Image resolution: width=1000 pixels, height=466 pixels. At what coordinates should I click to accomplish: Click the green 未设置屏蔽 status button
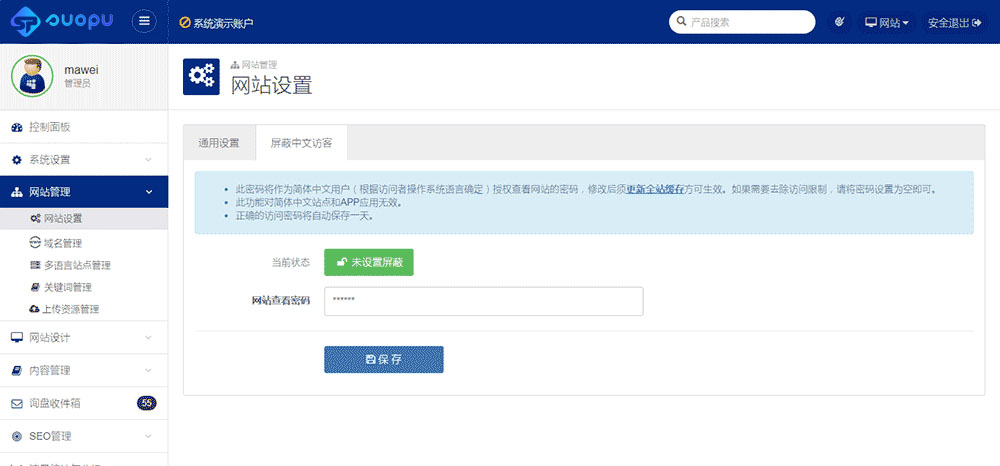coord(369,263)
